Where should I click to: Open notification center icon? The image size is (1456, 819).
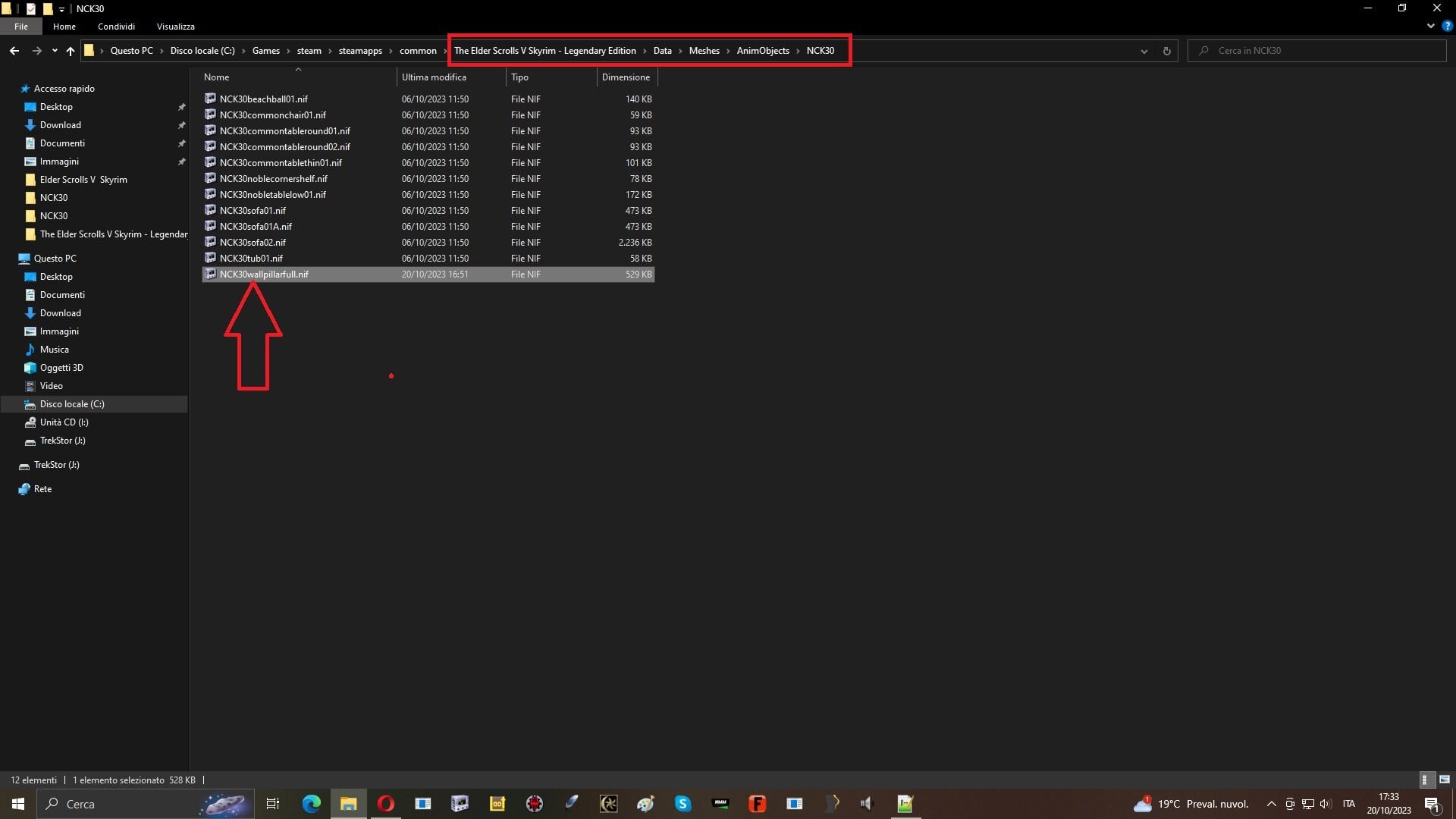tap(1432, 804)
